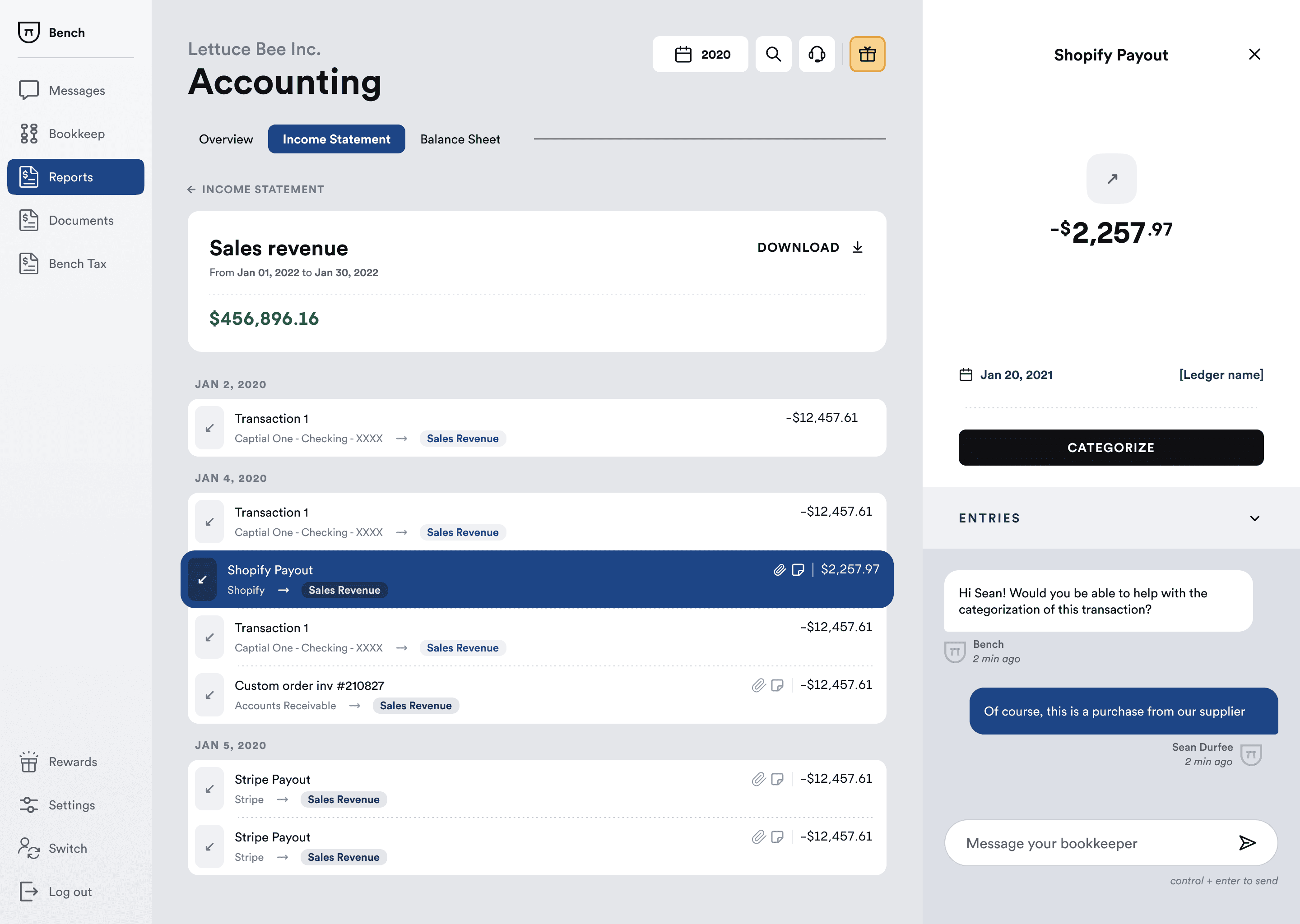Switch to the Balance Sheet tab
Screen dimensions: 1300x924
pyautogui.click(x=460, y=139)
